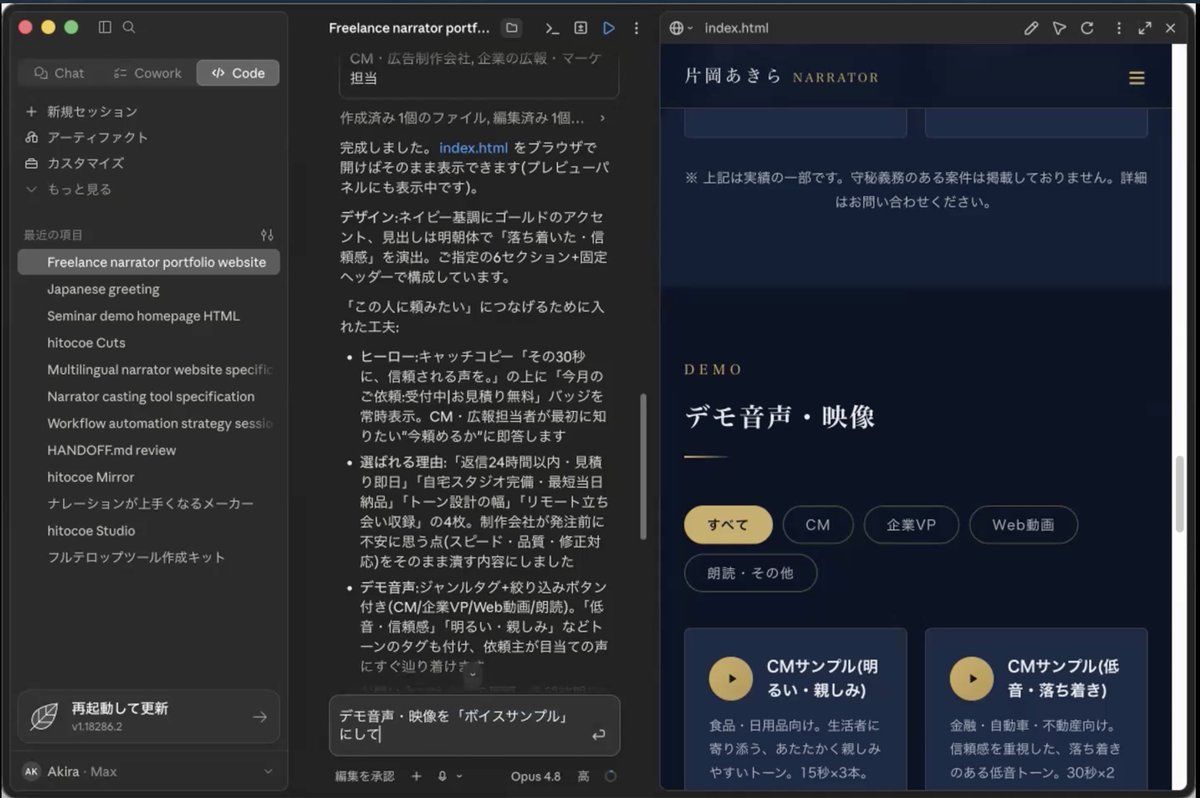
Task: Click the session title Freelance narrator portf…
Action: coord(409,28)
